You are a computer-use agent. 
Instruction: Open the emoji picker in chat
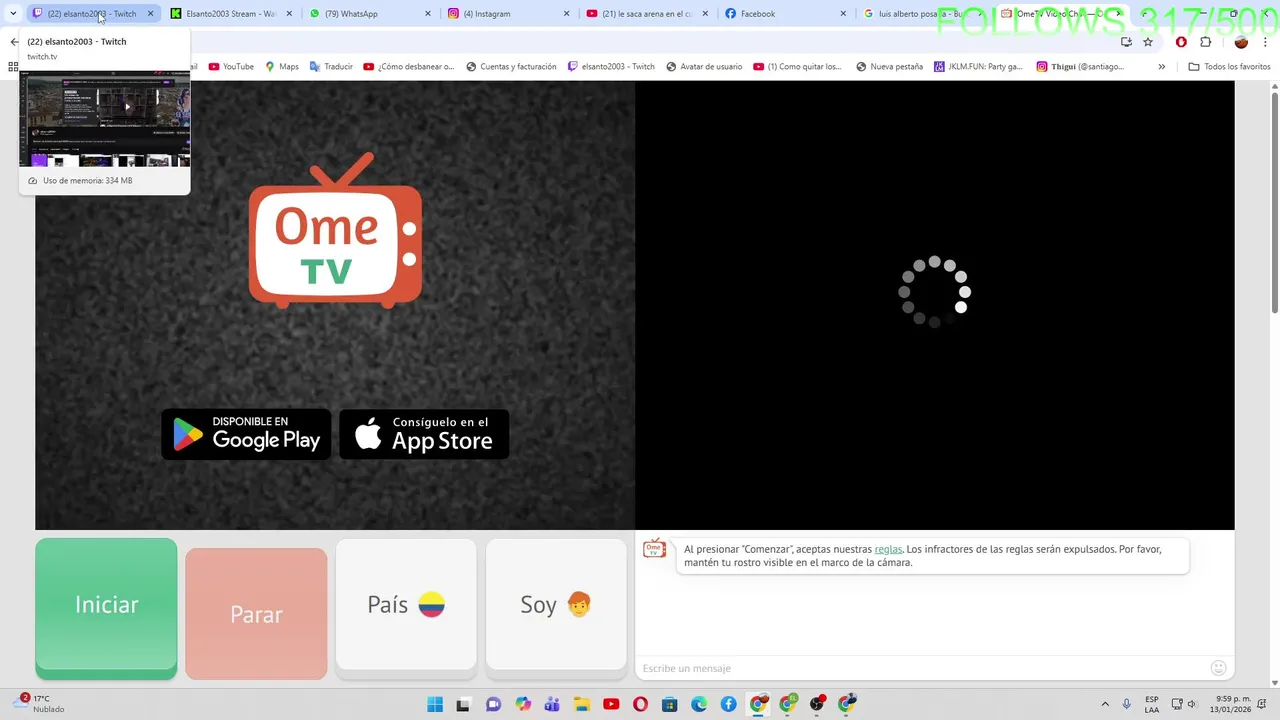click(x=1218, y=668)
